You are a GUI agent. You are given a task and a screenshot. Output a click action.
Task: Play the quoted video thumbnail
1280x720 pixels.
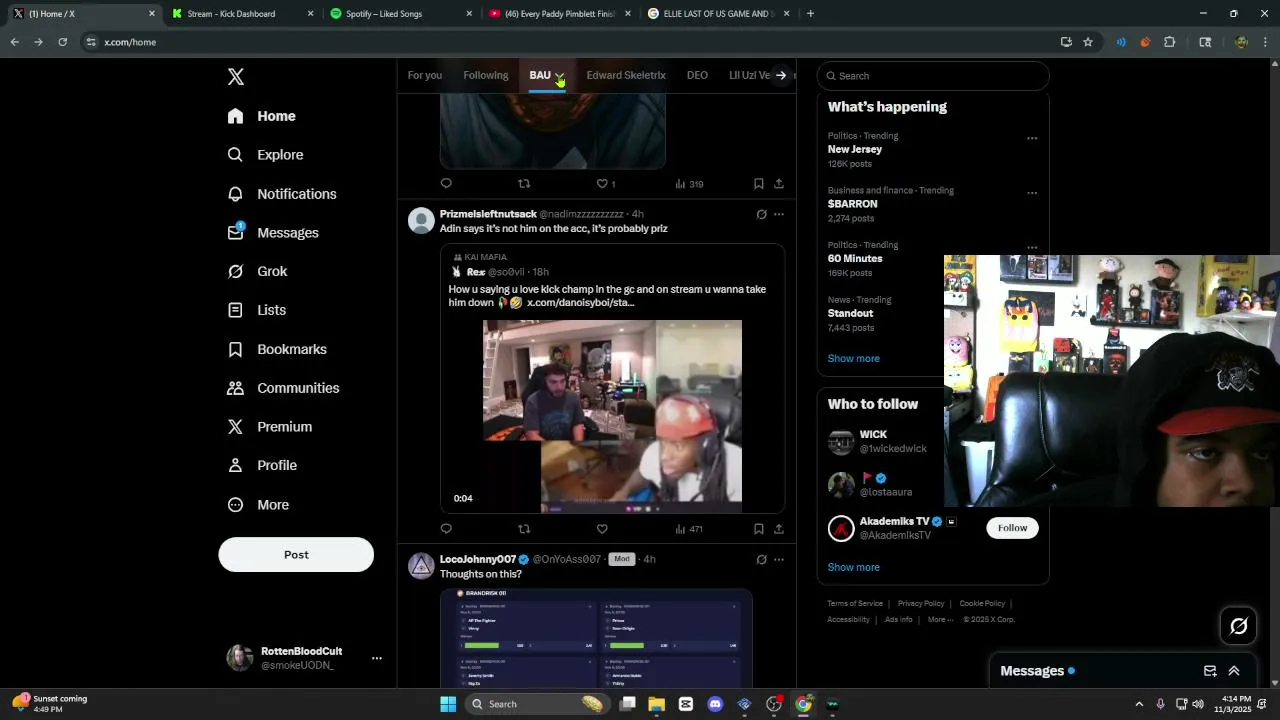612,416
